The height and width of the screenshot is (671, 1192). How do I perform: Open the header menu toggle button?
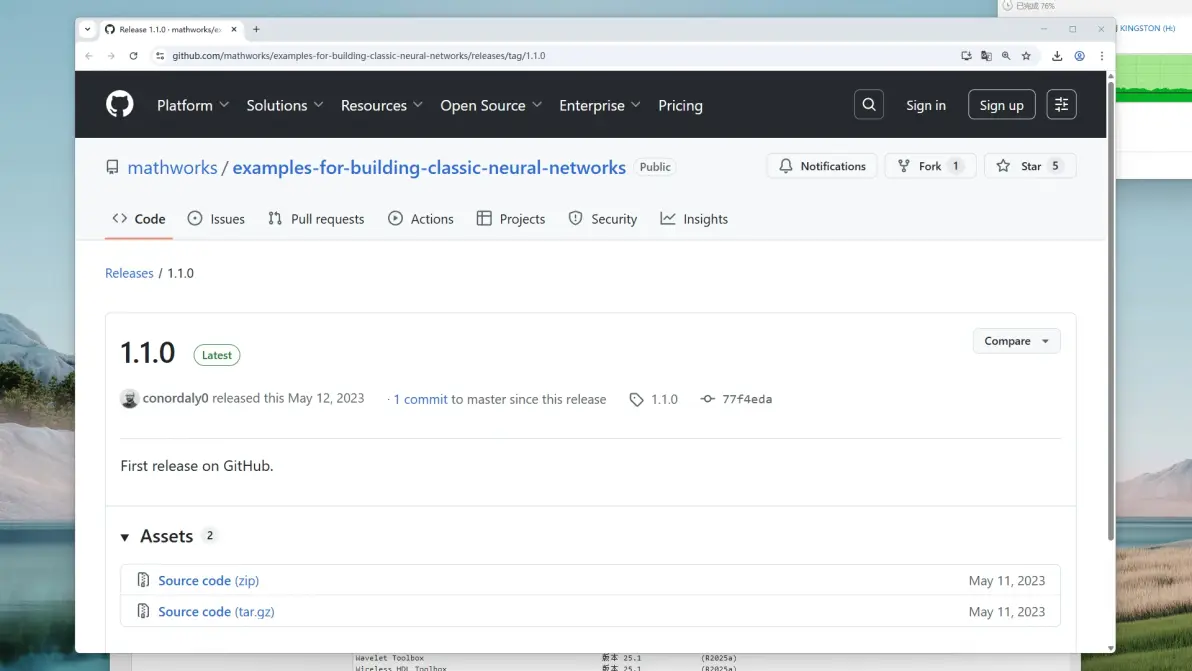(x=1061, y=105)
